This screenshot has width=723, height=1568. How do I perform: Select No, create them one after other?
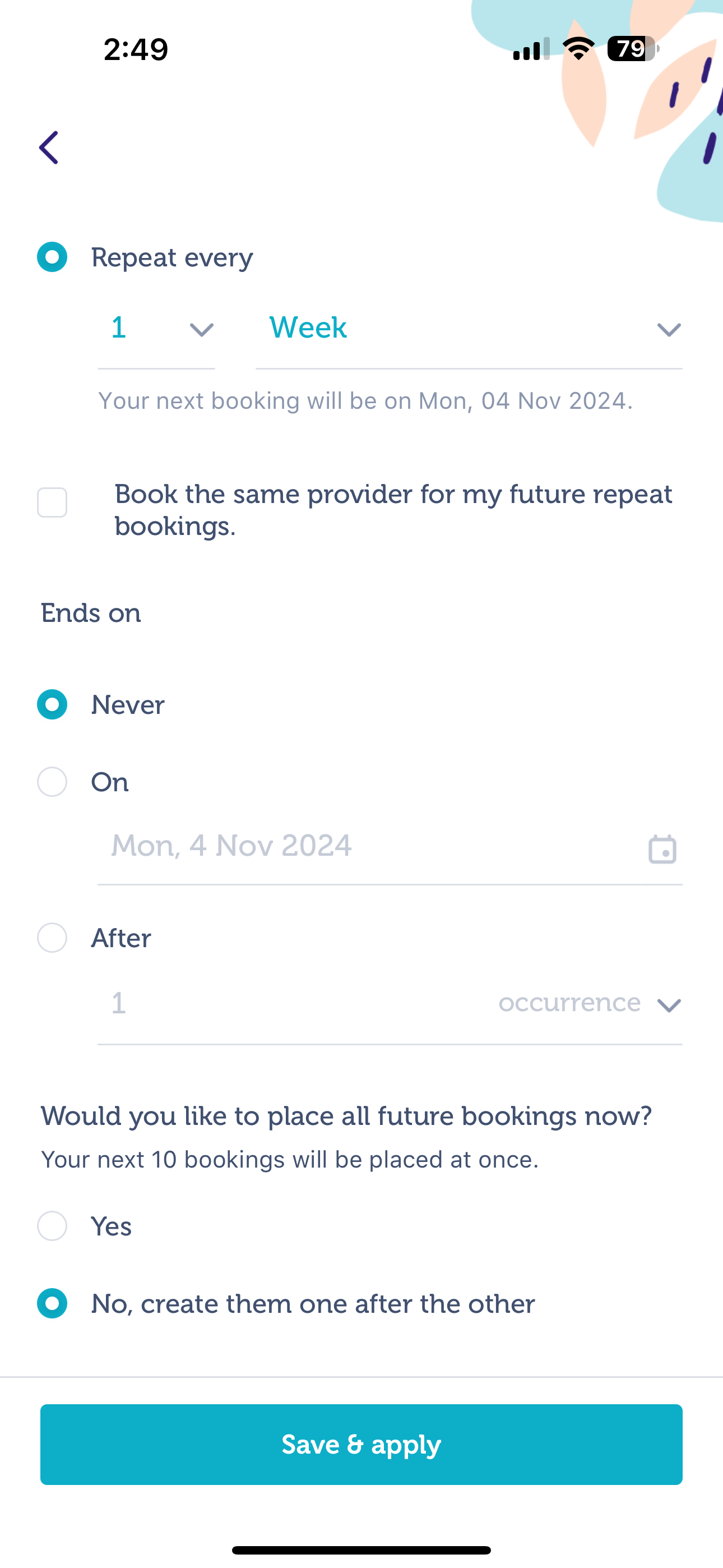pyautogui.click(x=52, y=1303)
